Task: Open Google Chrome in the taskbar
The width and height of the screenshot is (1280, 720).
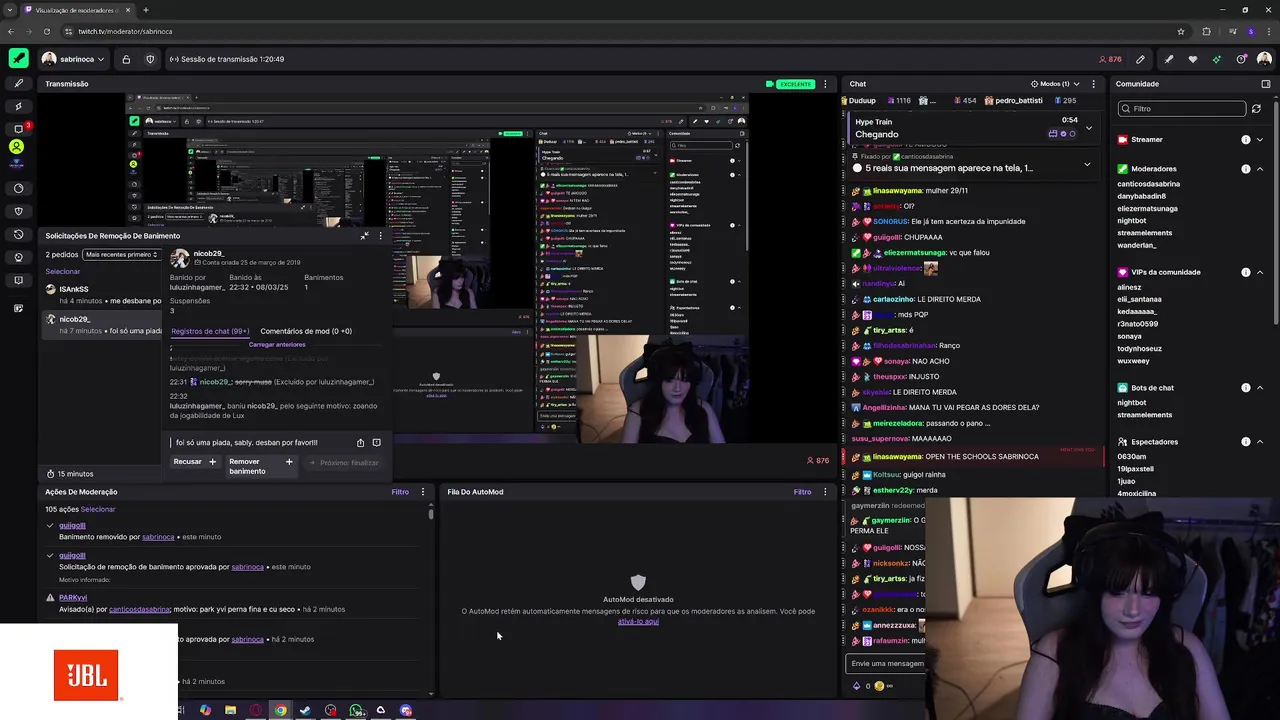Action: [x=280, y=710]
